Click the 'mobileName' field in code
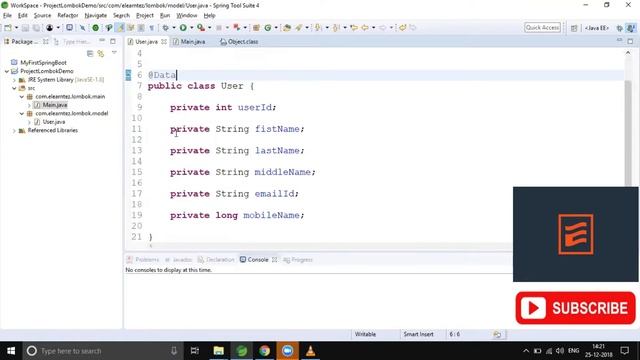 [271, 215]
